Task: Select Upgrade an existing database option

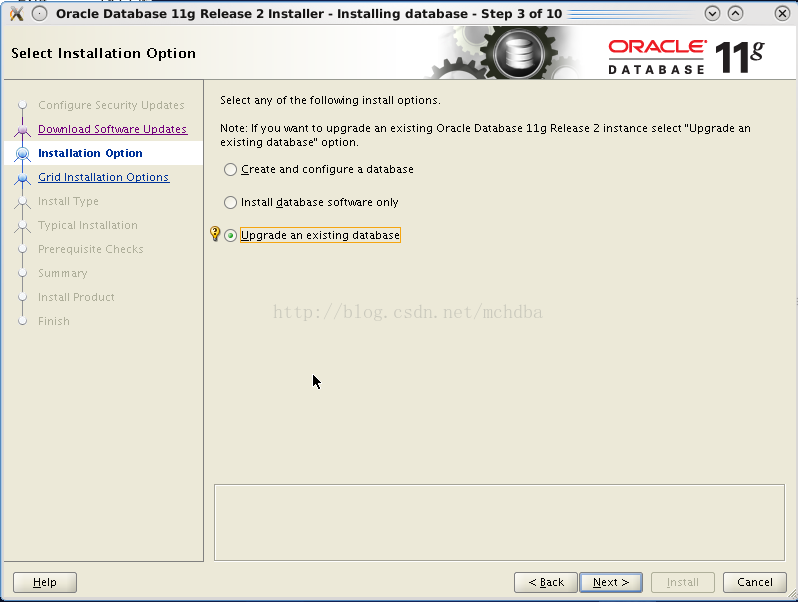Action: (x=231, y=236)
